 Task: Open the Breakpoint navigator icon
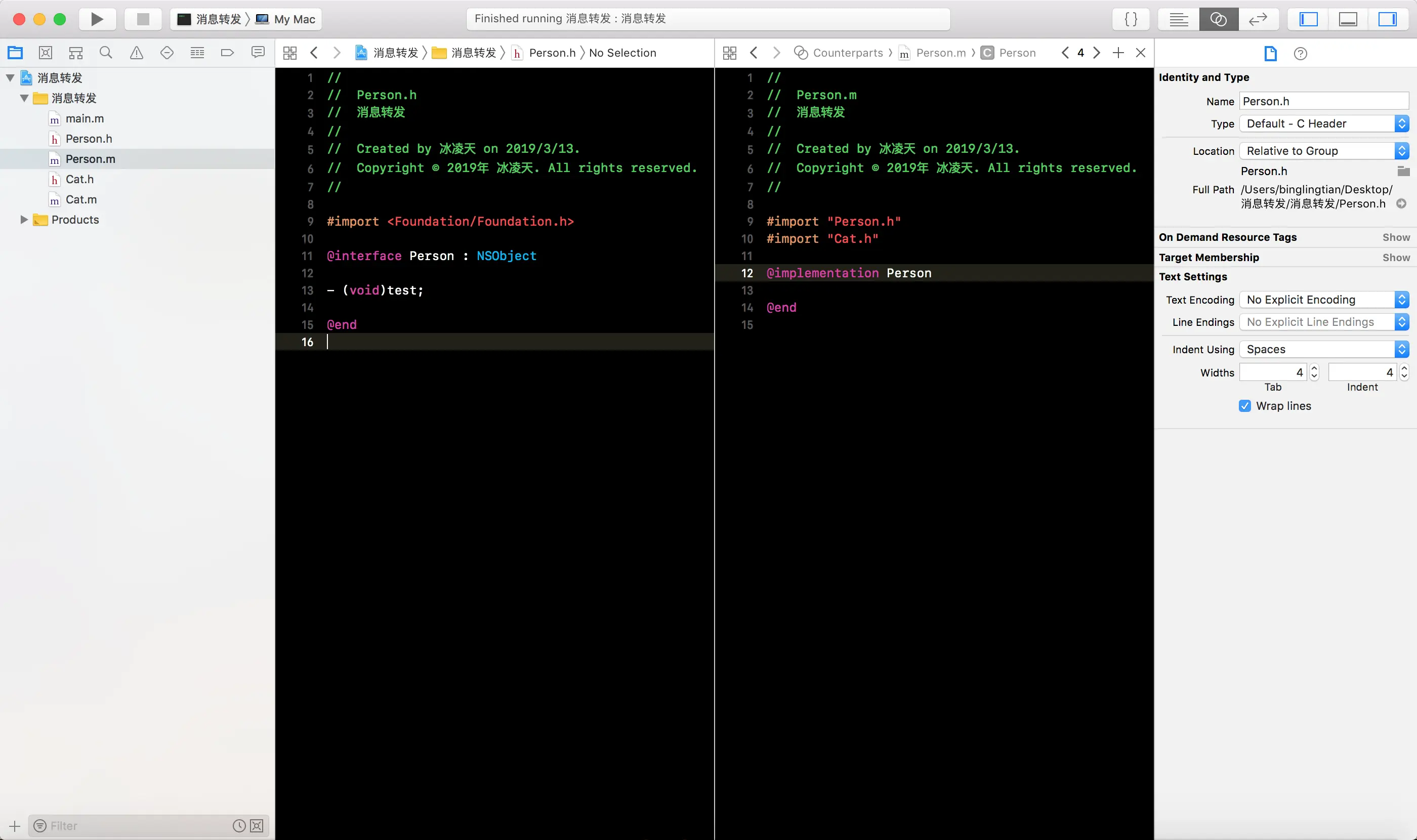(x=227, y=53)
